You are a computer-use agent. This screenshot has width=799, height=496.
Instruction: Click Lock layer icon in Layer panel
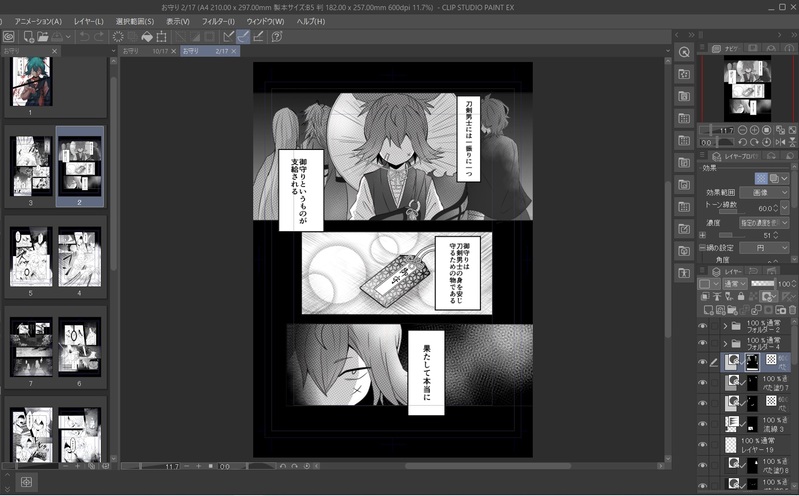tap(740, 296)
